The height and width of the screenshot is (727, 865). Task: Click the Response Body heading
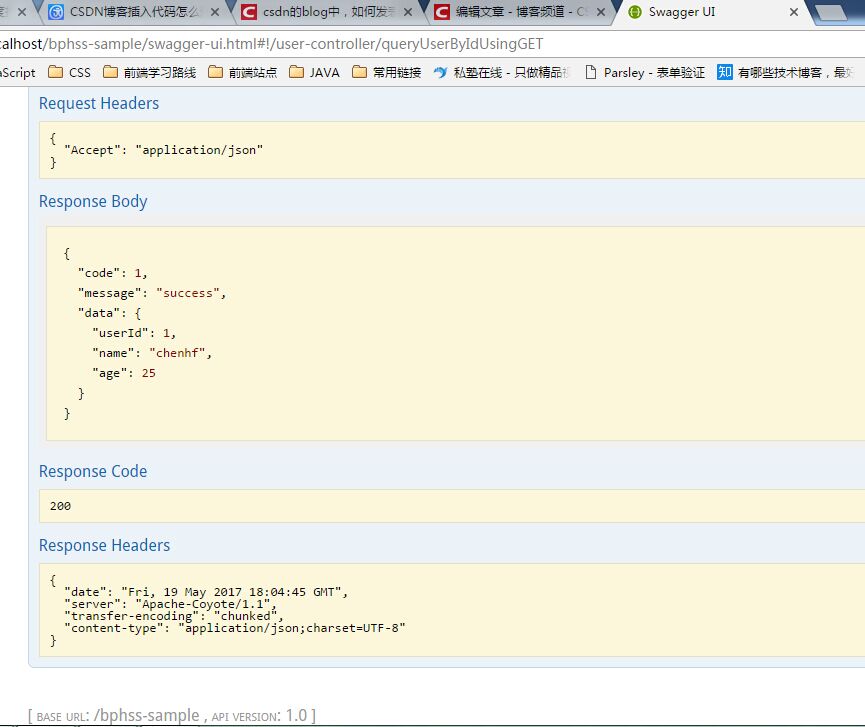click(93, 201)
